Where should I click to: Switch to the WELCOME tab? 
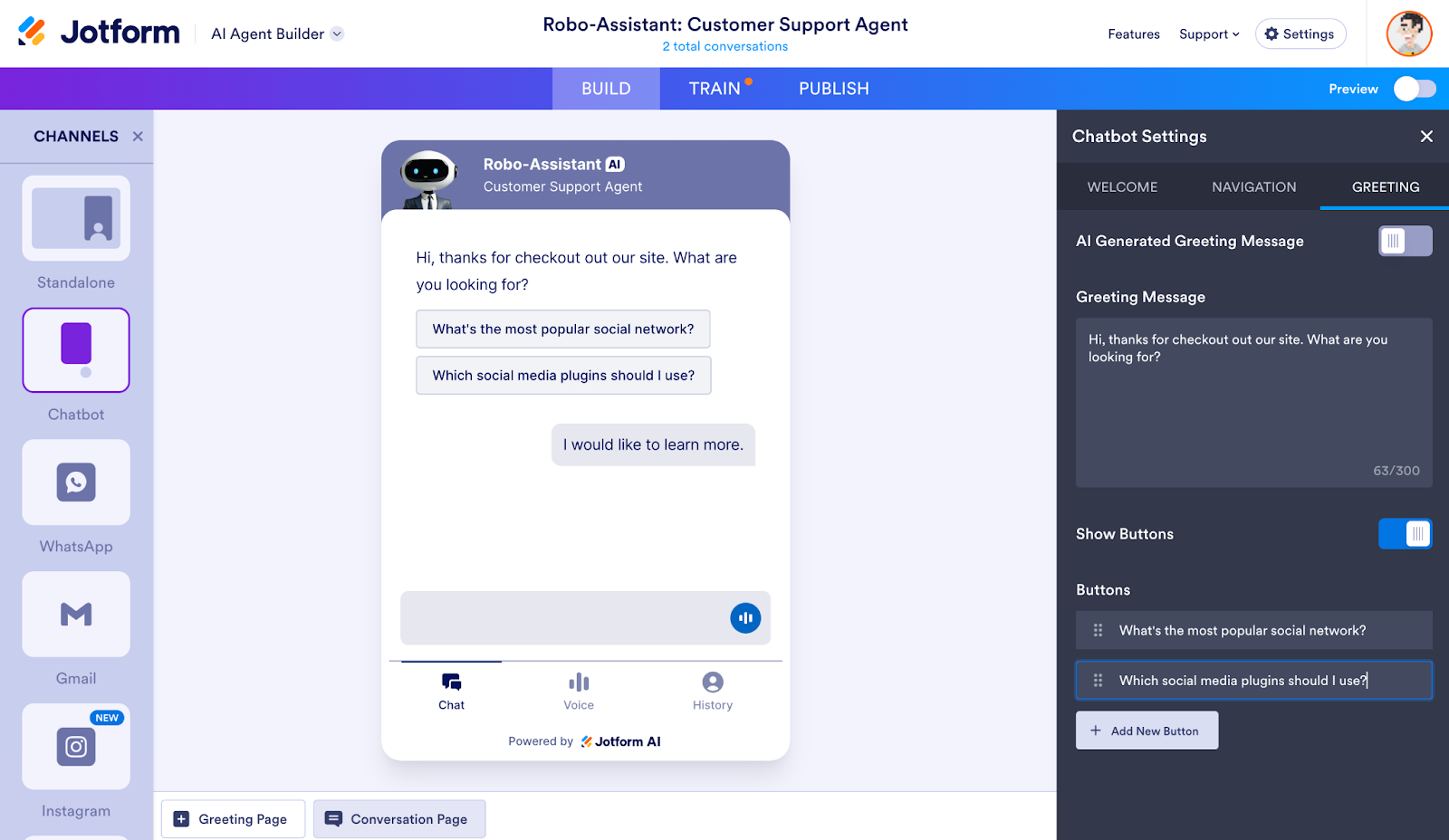point(1121,187)
